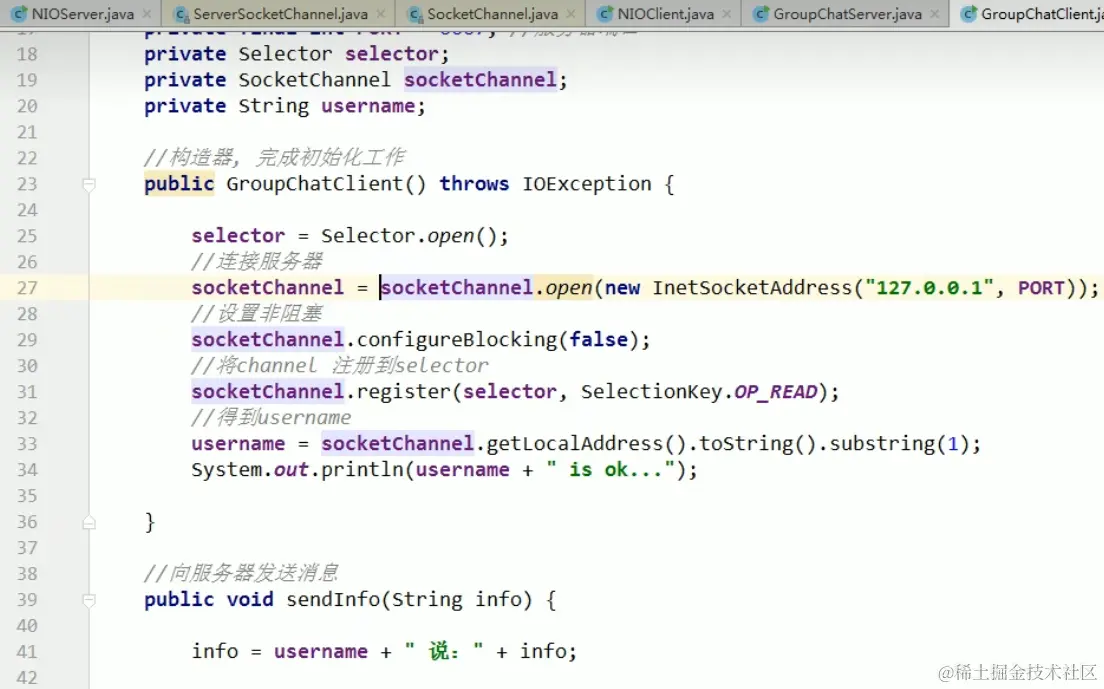Image resolution: width=1104 pixels, height=689 pixels.
Task: Click the comment '//设置非阻塞'
Action: click(x=257, y=314)
